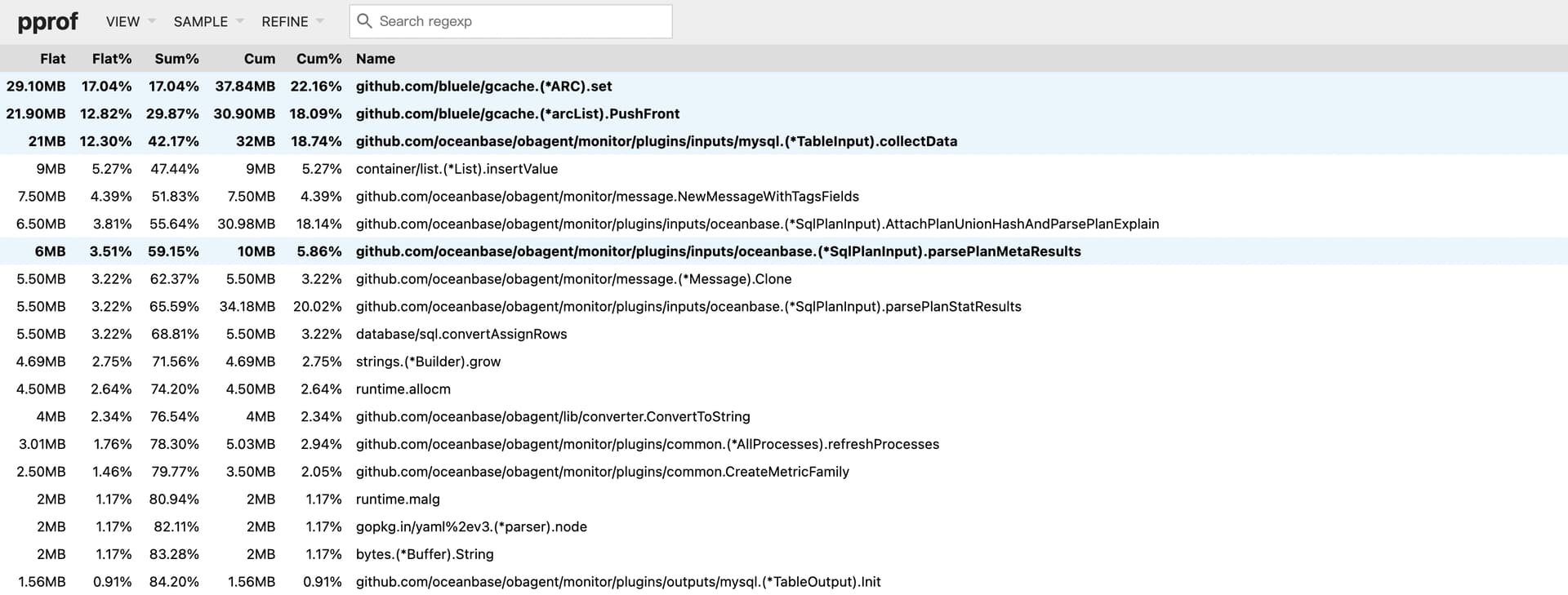Sort by the Cum% column header
The image size is (1568, 595).
coord(318,59)
